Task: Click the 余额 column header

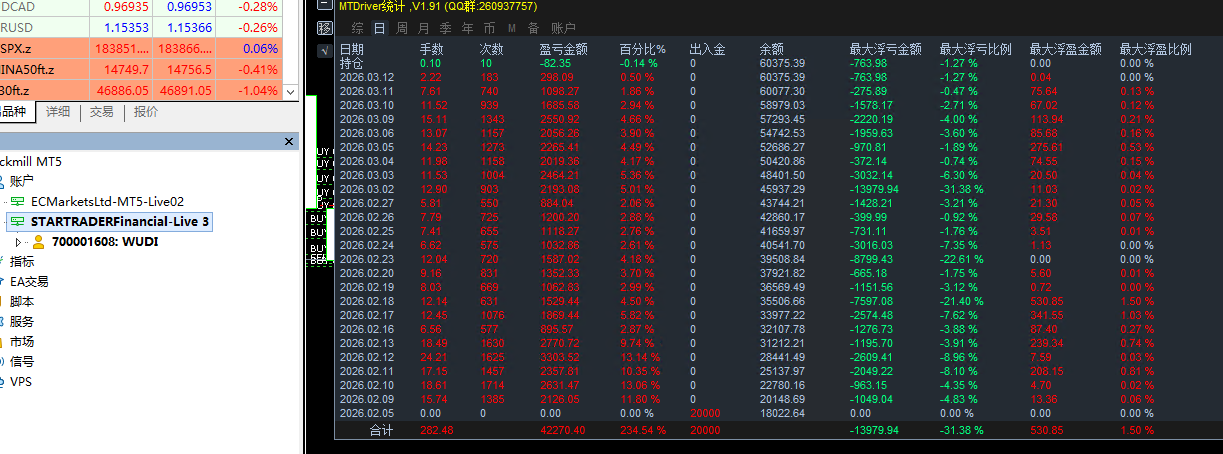Action: coord(772,49)
